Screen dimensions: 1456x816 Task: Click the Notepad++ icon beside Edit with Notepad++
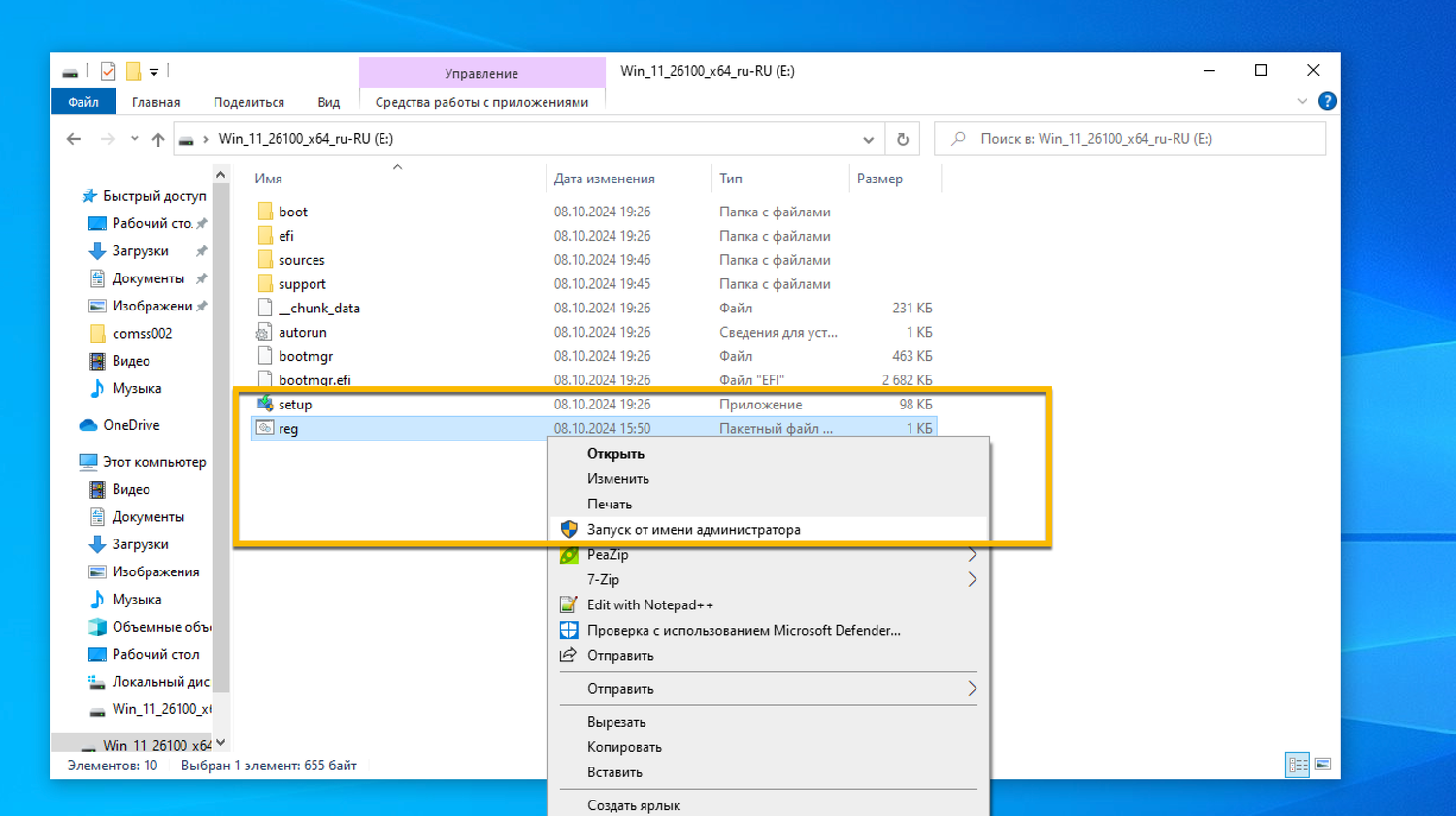[569, 604]
